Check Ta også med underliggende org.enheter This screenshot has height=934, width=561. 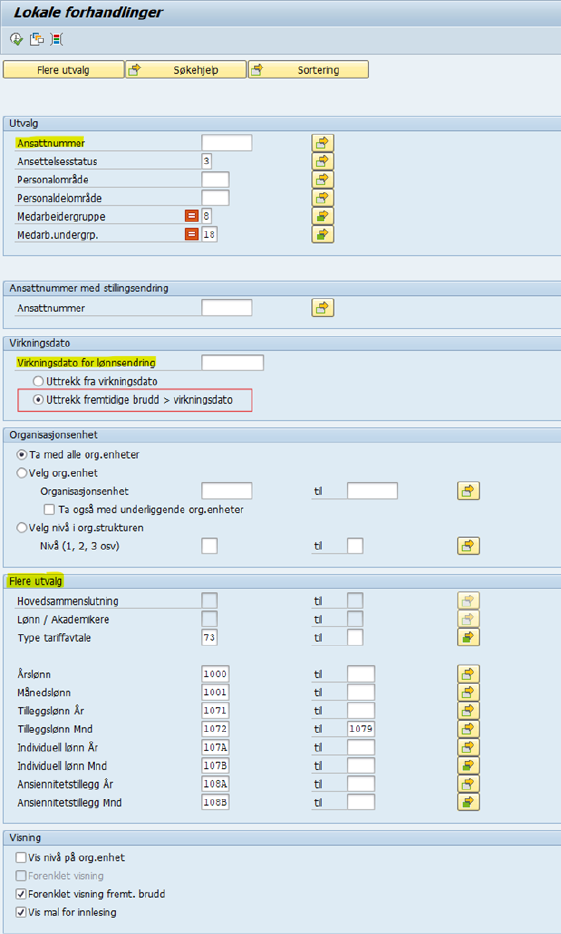(x=49, y=510)
